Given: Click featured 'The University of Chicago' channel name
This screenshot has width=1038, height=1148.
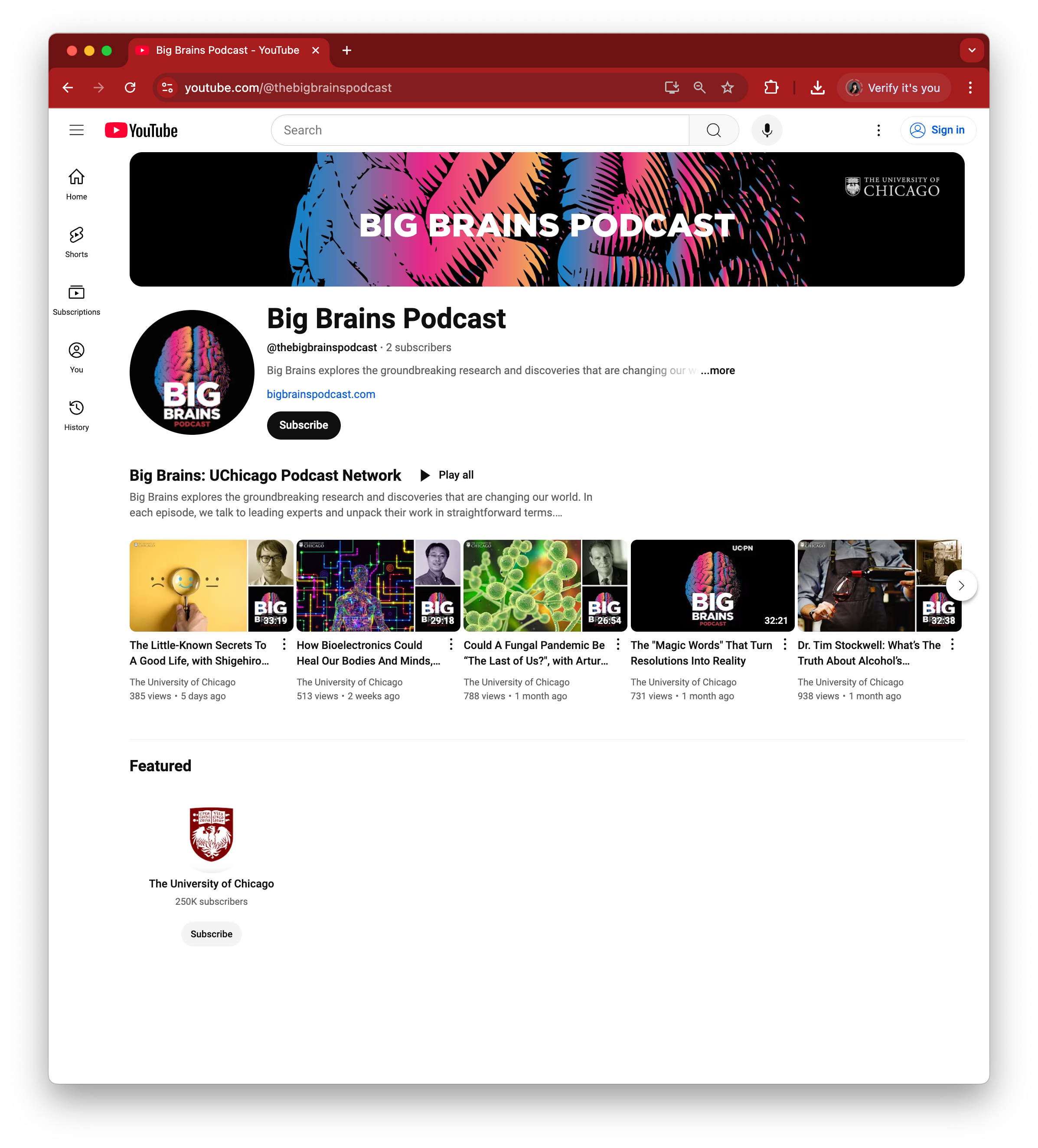Looking at the screenshot, I should pyautogui.click(x=211, y=884).
